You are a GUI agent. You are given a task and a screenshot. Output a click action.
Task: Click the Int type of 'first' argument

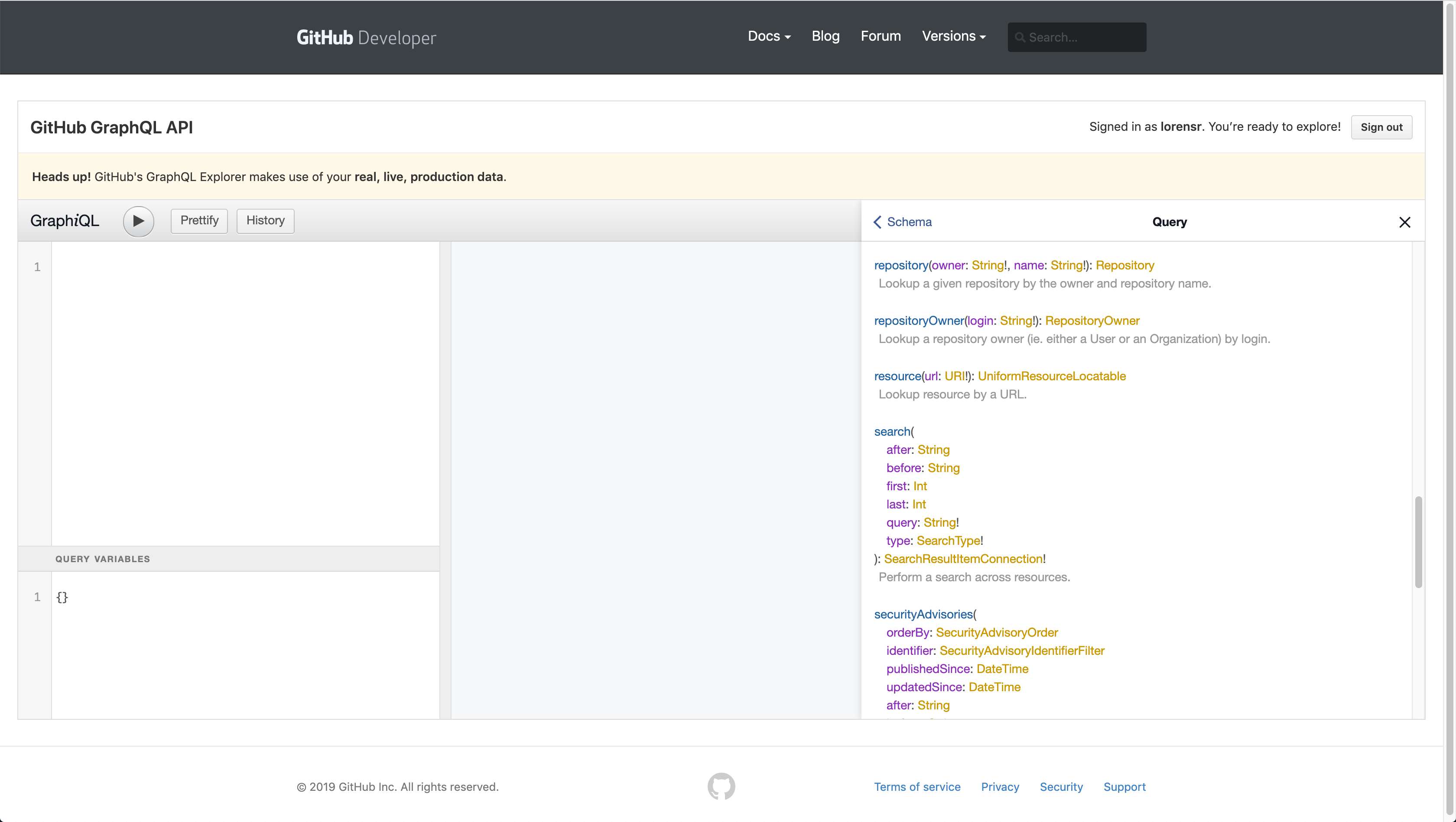pyautogui.click(x=920, y=486)
